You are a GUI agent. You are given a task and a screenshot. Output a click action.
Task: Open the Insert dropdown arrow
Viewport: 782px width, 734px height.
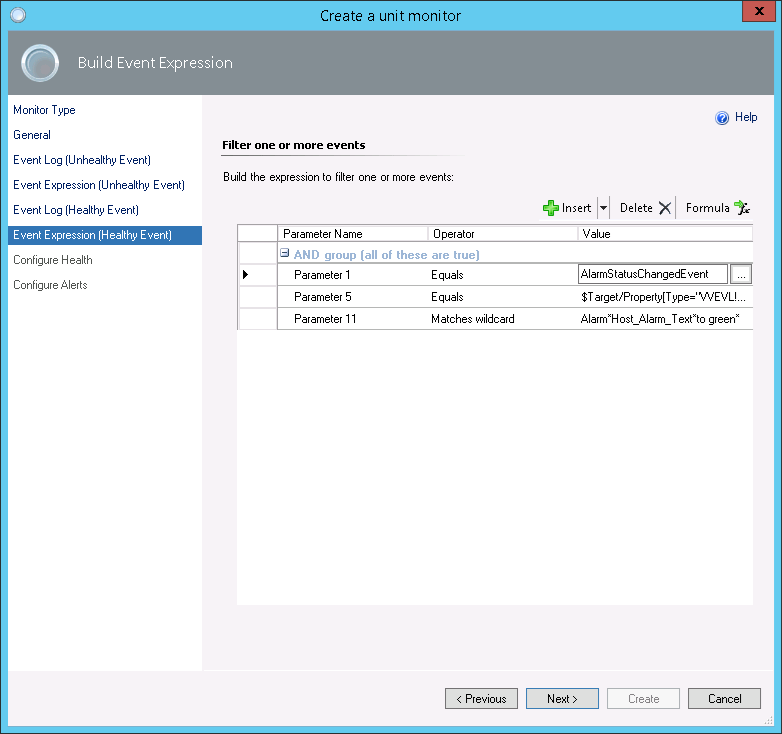603,208
